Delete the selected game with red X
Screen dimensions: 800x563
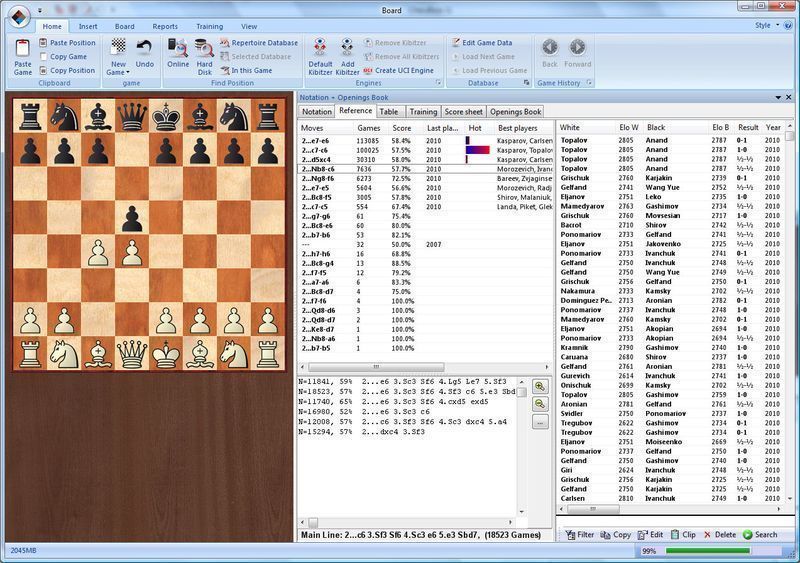click(719, 535)
